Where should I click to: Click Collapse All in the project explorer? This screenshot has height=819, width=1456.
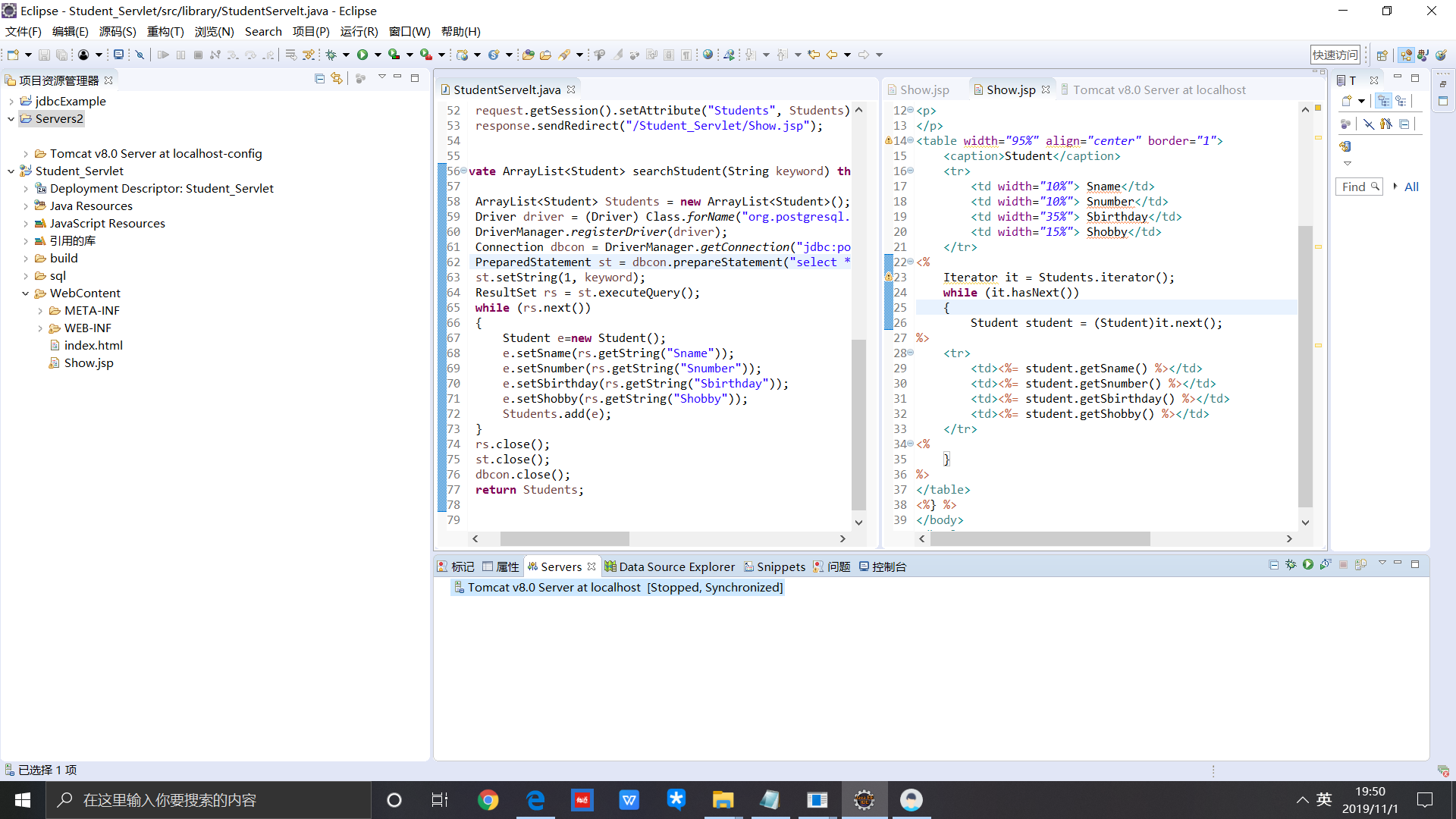319,79
